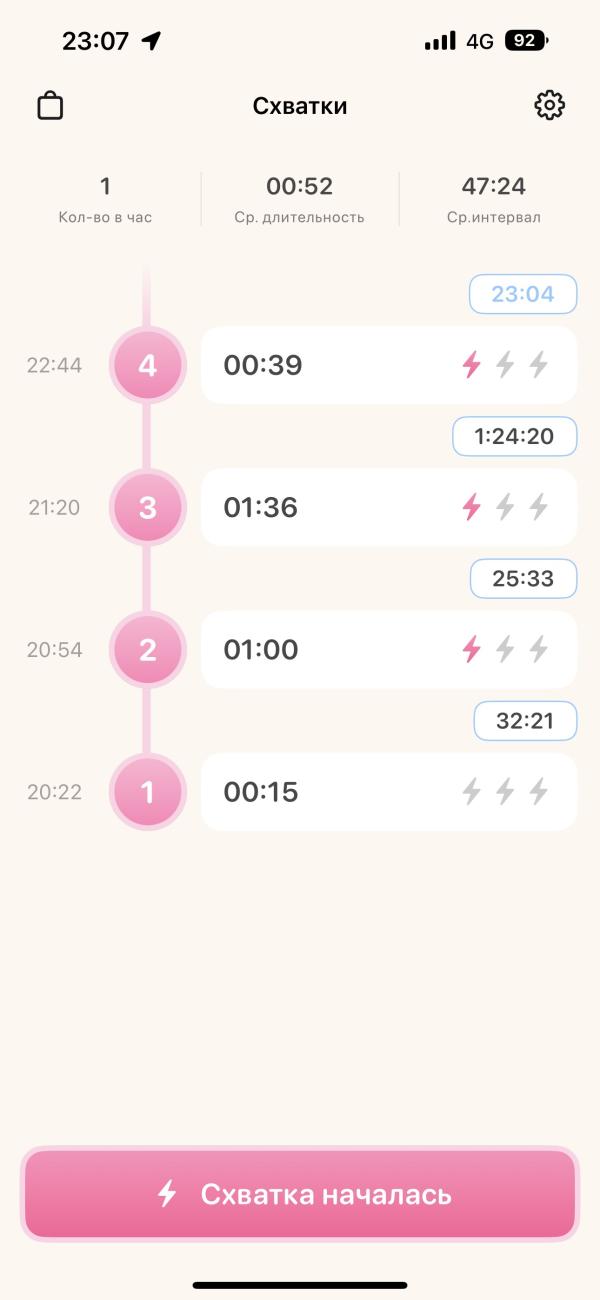
Task: Set first intensity bolt for contraction 4
Action: click(471, 365)
